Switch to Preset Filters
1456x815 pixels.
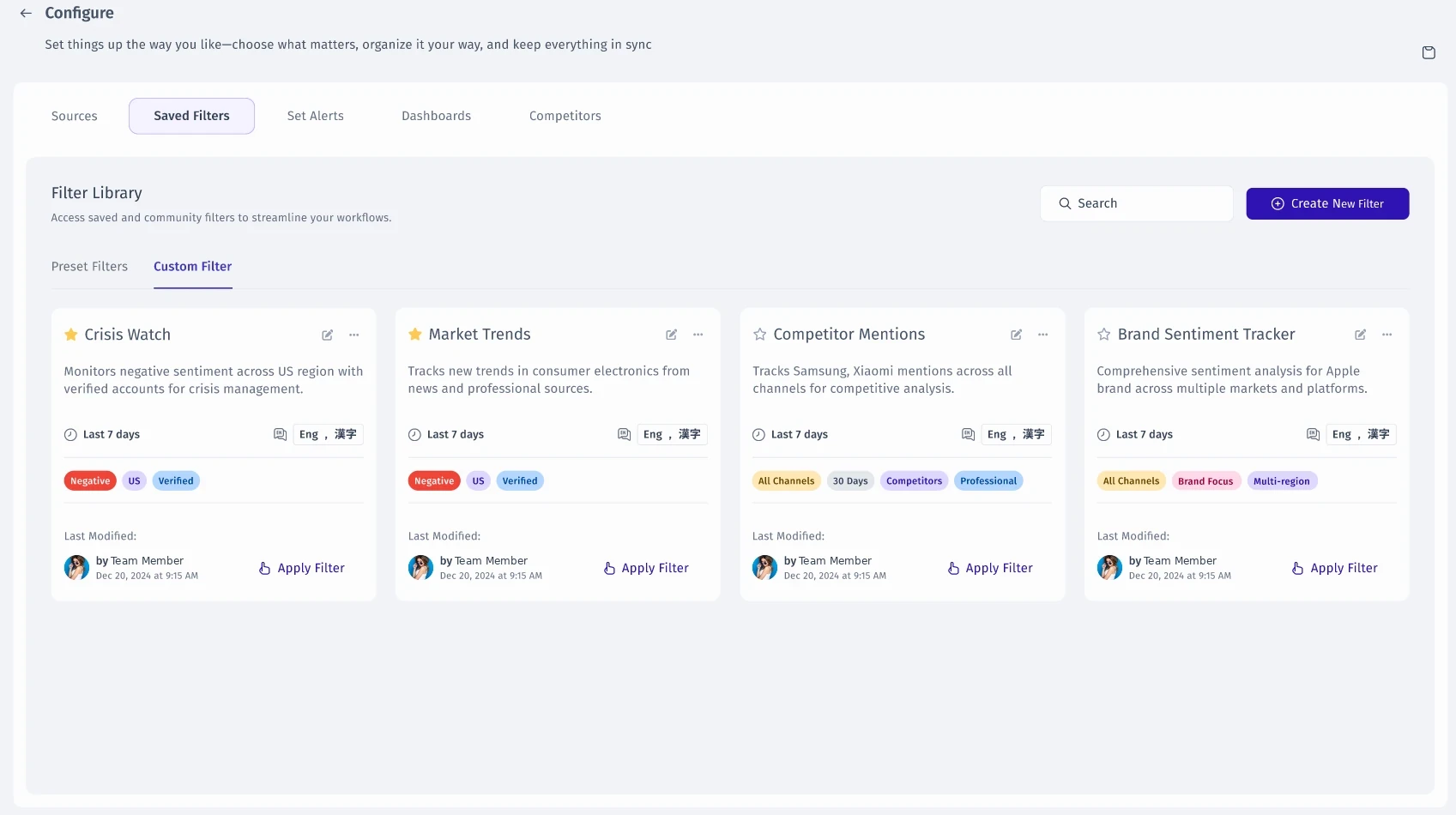click(89, 267)
